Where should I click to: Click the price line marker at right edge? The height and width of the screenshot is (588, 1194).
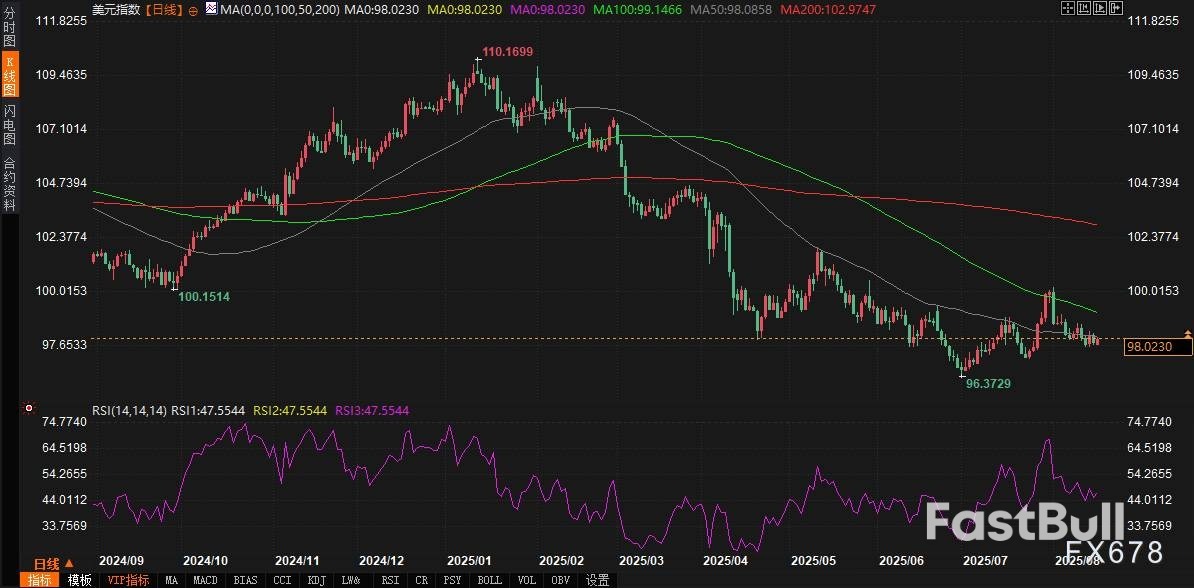(x=1187, y=332)
